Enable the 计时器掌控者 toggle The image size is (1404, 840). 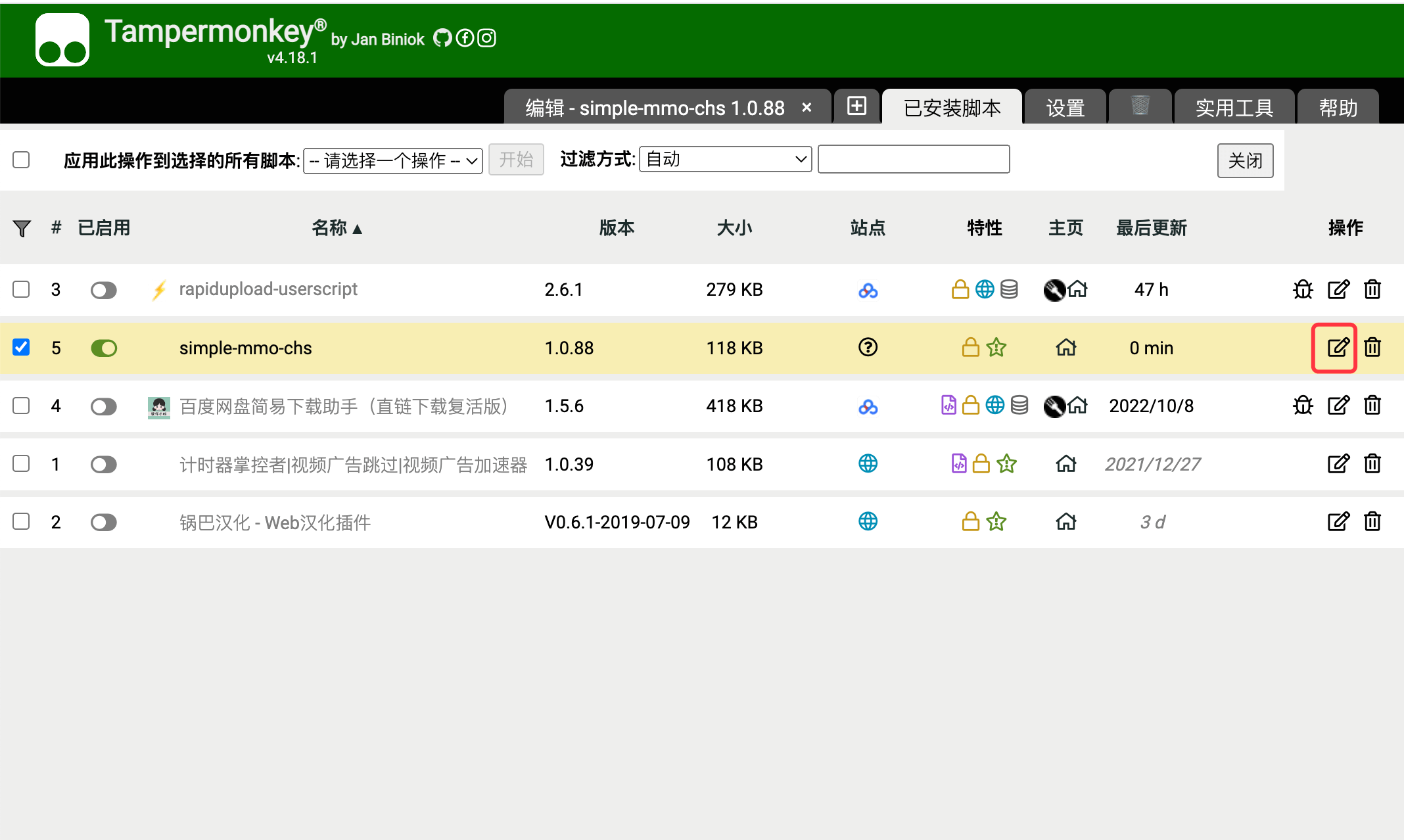104,465
